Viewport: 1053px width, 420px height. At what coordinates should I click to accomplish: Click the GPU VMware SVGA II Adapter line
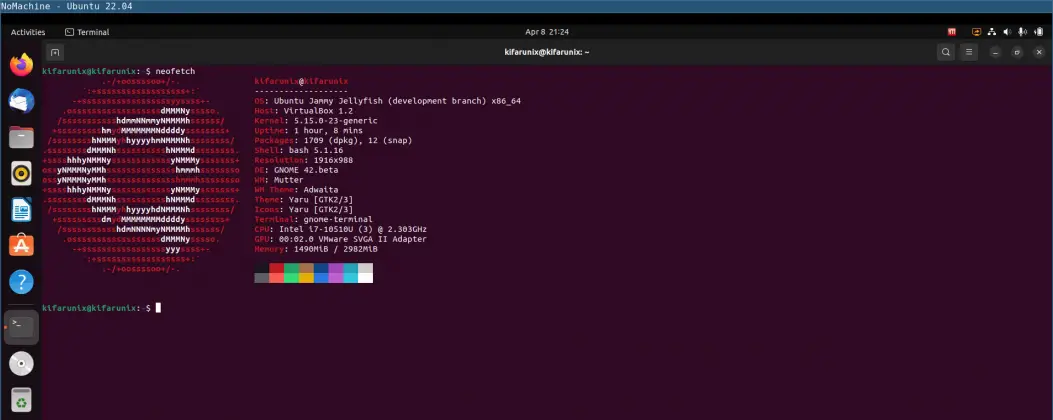click(340, 239)
